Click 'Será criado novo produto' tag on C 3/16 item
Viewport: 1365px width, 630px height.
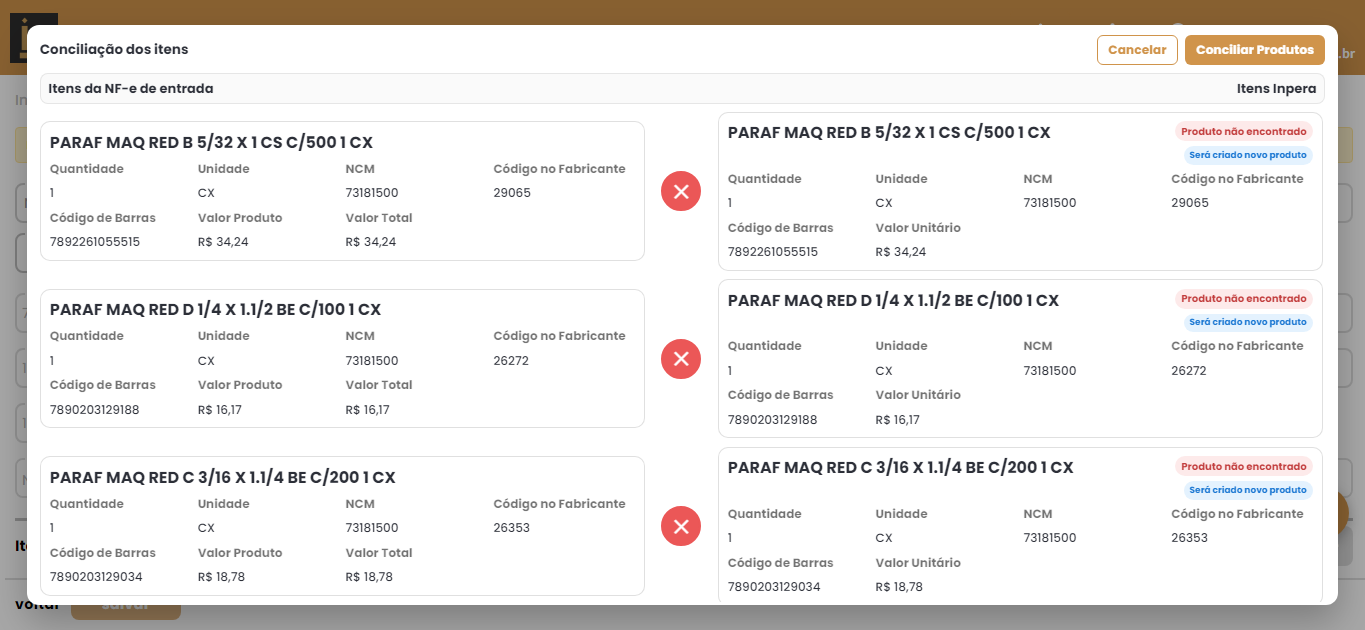[x=1248, y=490]
